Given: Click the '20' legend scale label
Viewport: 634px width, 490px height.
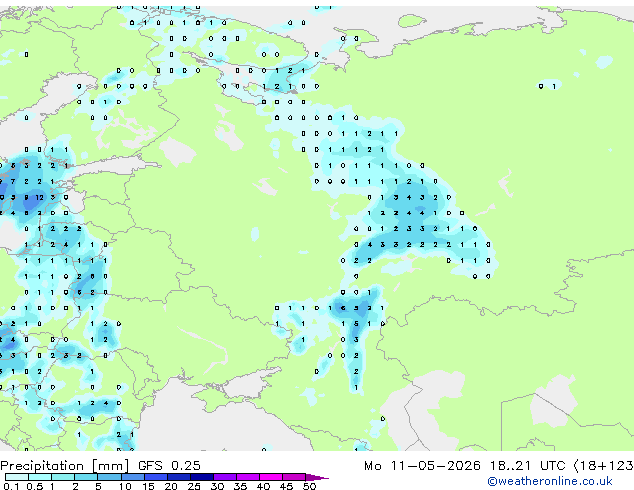Looking at the screenshot, I should (171, 486).
